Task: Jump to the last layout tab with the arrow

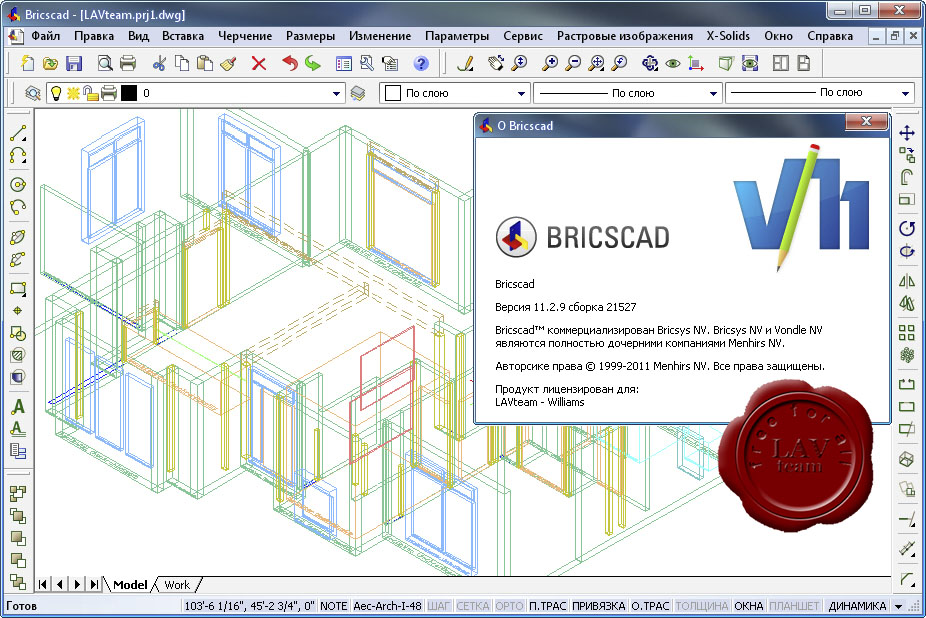Action: 94,584
